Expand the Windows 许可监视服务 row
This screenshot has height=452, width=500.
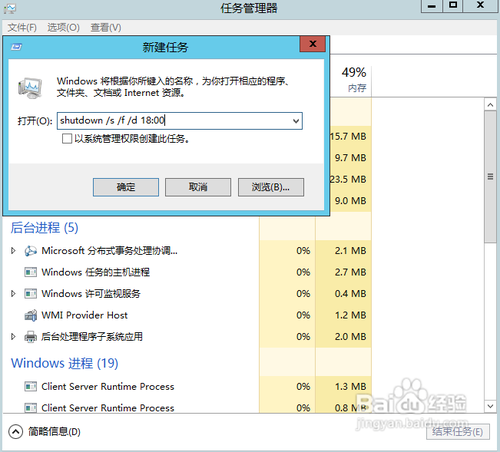pyautogui.click(x=13, y=294)
